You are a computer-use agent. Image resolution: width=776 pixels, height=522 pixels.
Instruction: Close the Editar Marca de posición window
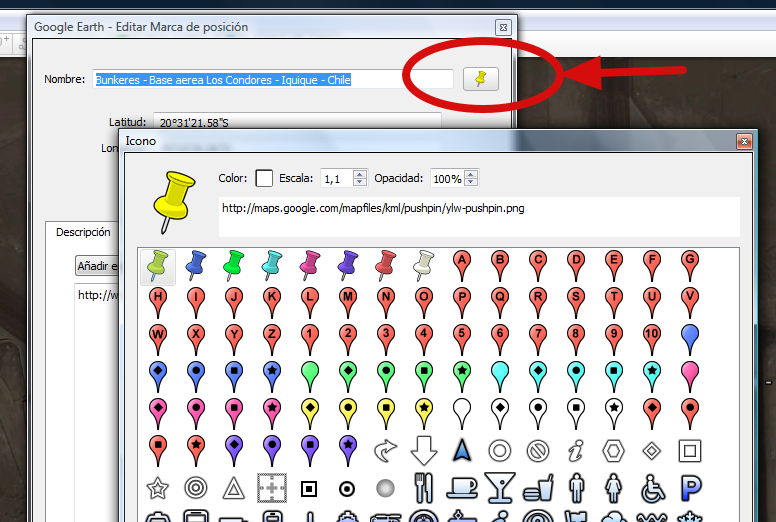click(503, 27)
